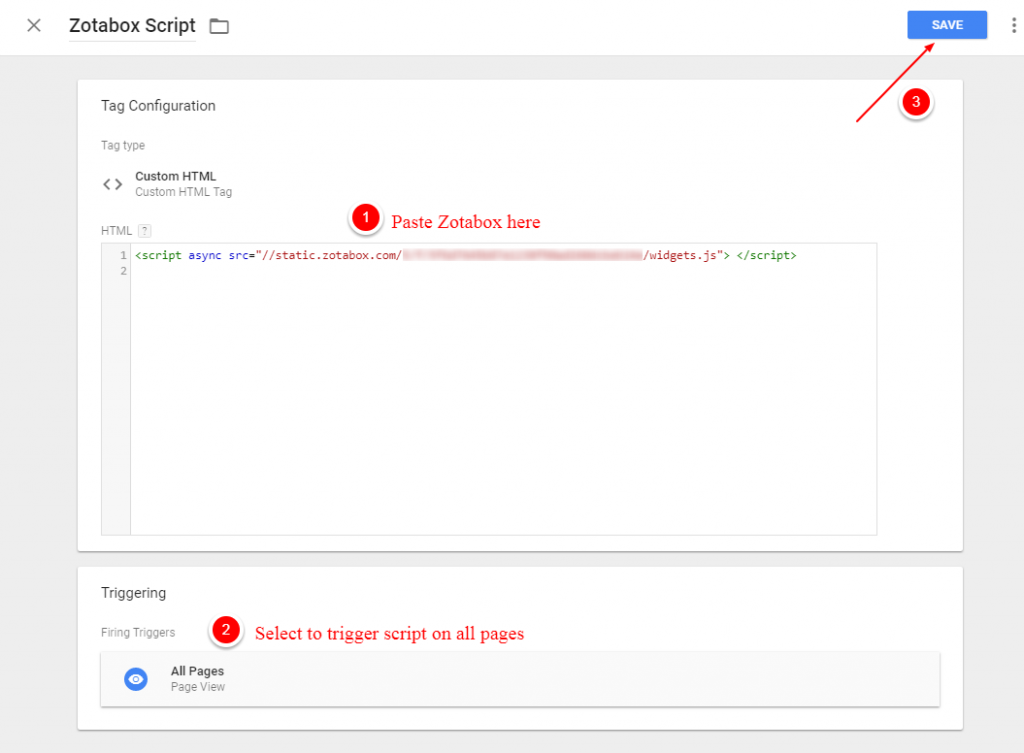Select the Custom HTML tag type icon
The height and width of the screenshot is (753, 1024).
112,183
